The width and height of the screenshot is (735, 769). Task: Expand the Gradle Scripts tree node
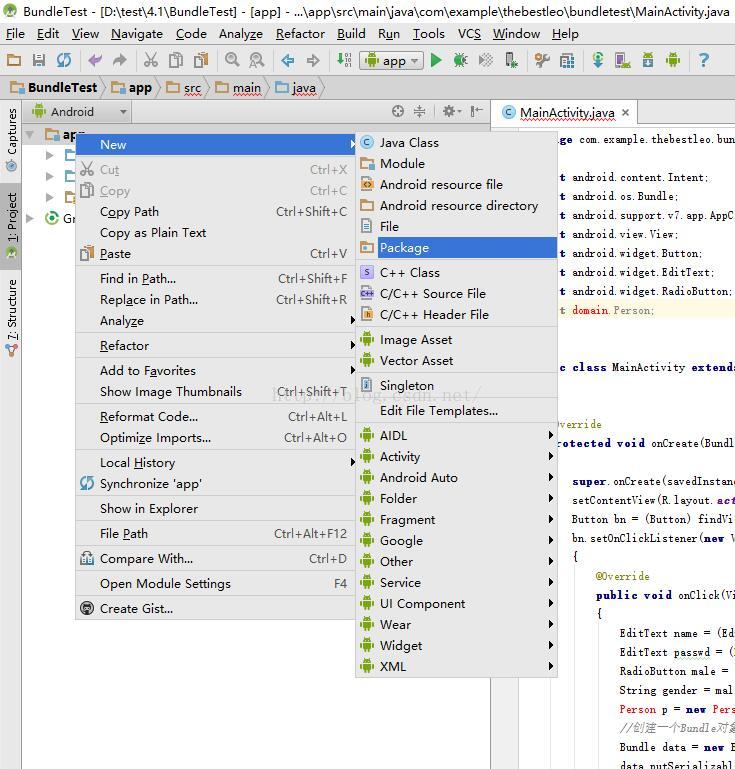click(30, 218)
